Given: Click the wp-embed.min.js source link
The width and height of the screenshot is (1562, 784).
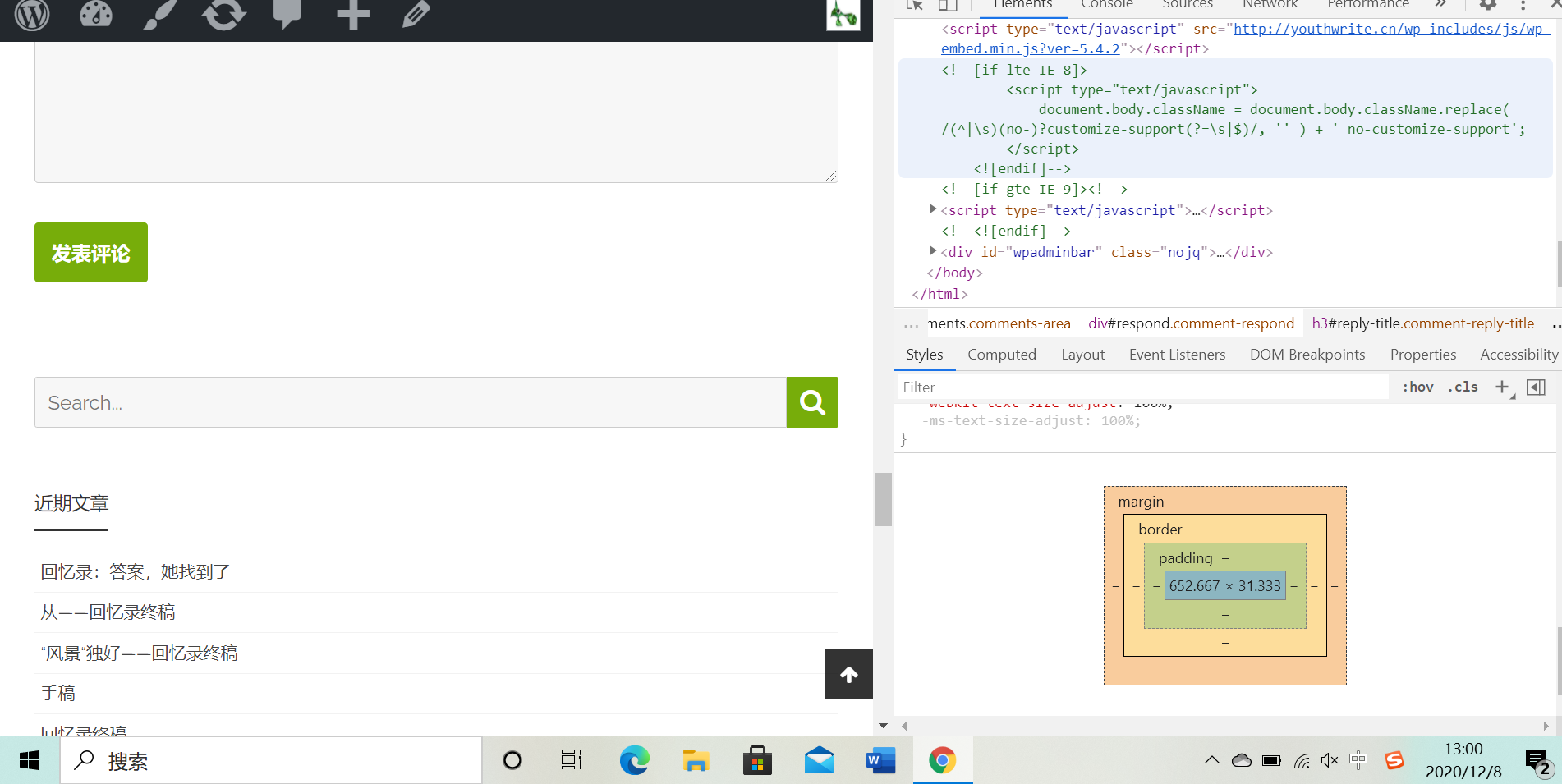Looking at the screenshot, I should (1245, 39).
